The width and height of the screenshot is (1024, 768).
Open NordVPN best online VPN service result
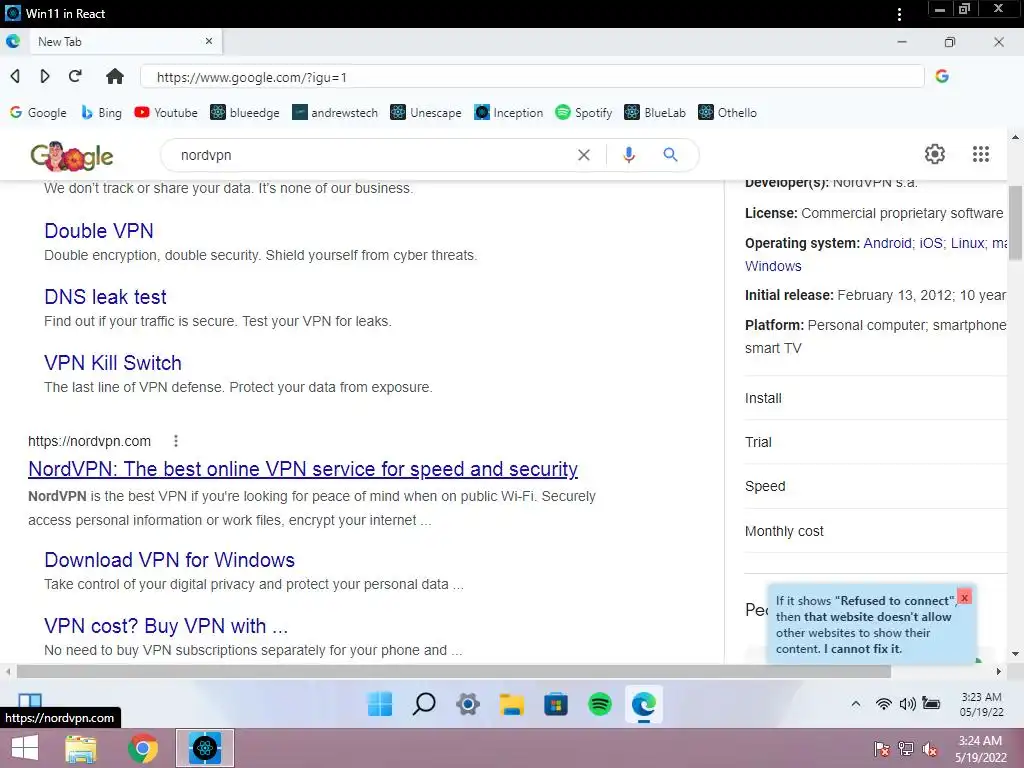pyautogui.click(x=303, y=469)
